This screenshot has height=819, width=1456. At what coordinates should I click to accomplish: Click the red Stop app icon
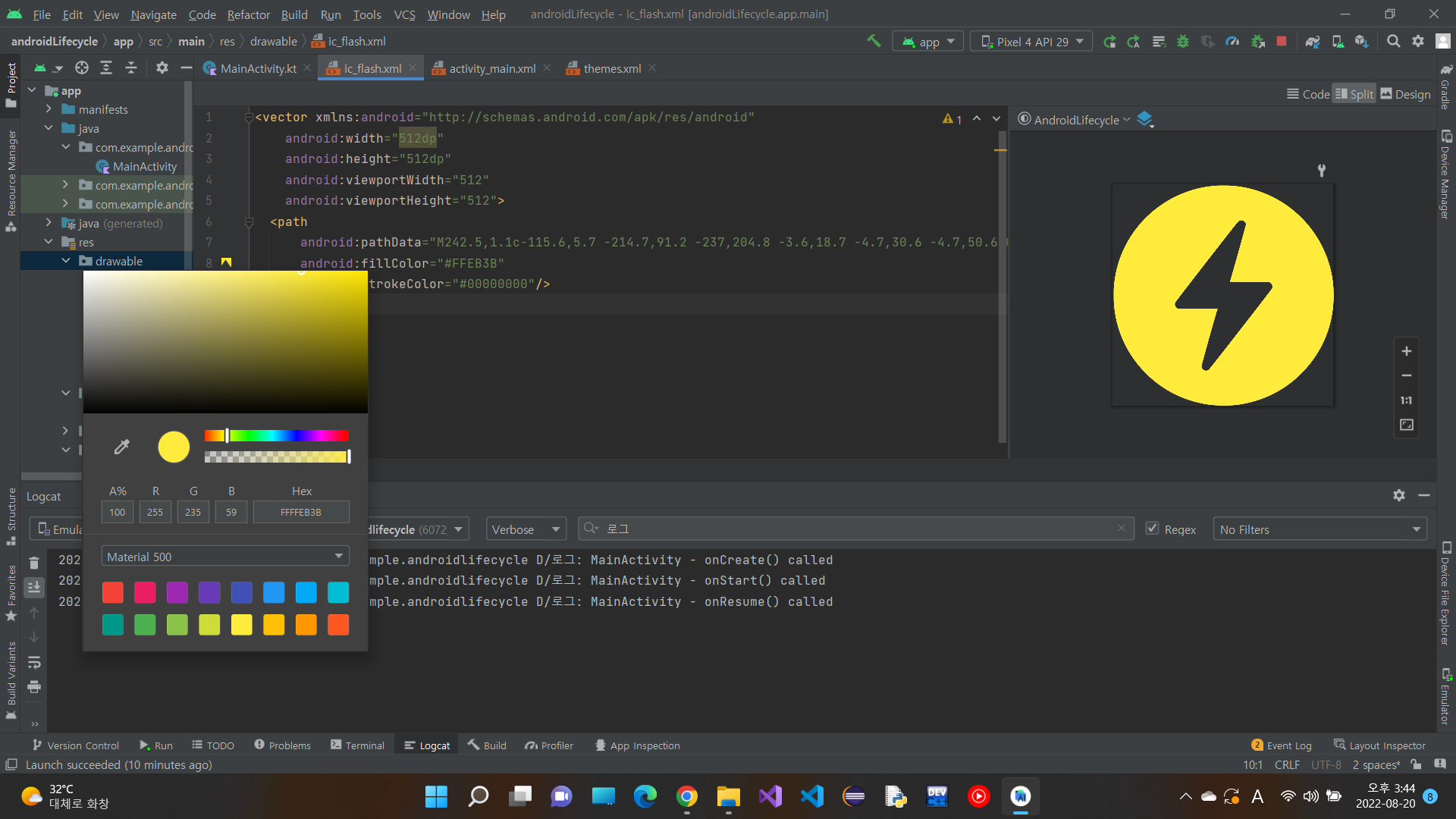1282,42
